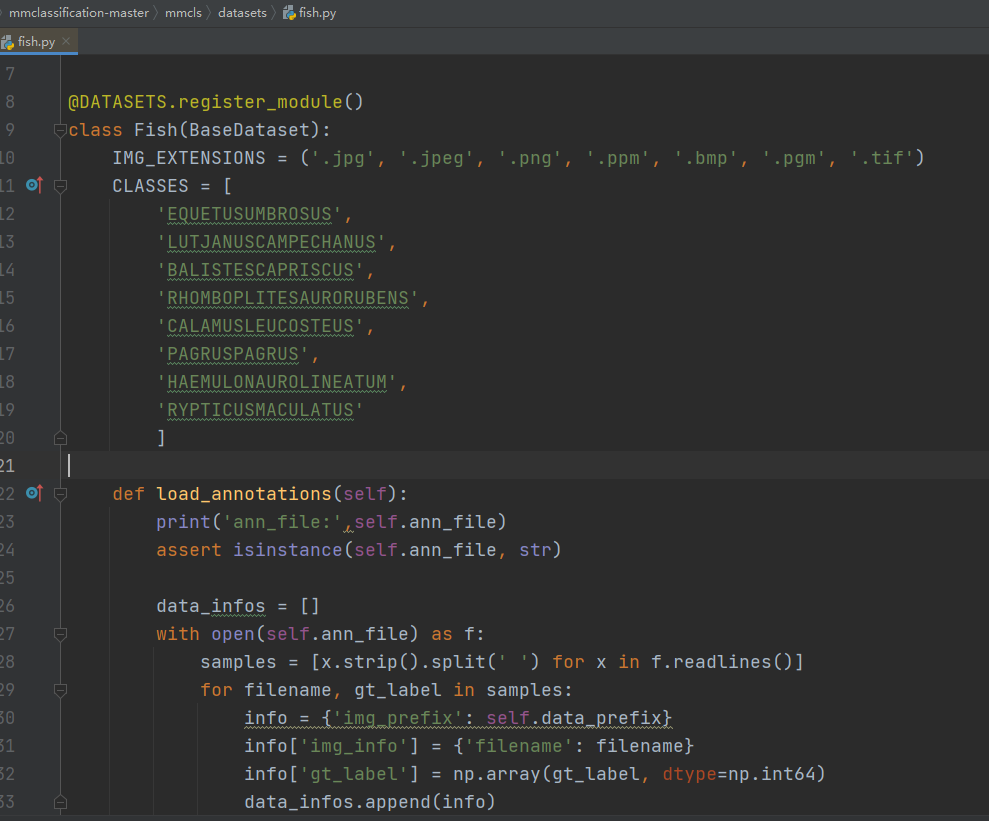Open mmcls folder in the breadcrumb
989x821 pixels.
(183, 13)
